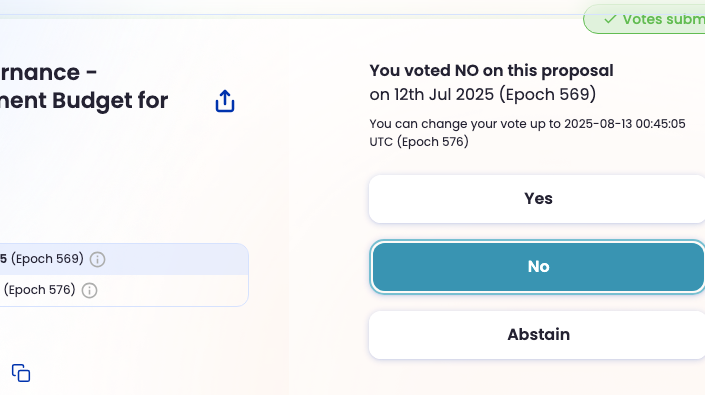Select the highlighted No vote button

click(537, 266)
